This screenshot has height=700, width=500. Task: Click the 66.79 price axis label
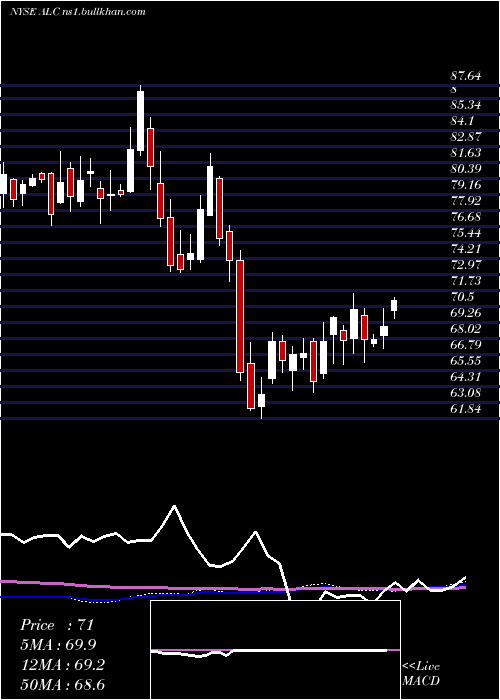tap(466, 345)
